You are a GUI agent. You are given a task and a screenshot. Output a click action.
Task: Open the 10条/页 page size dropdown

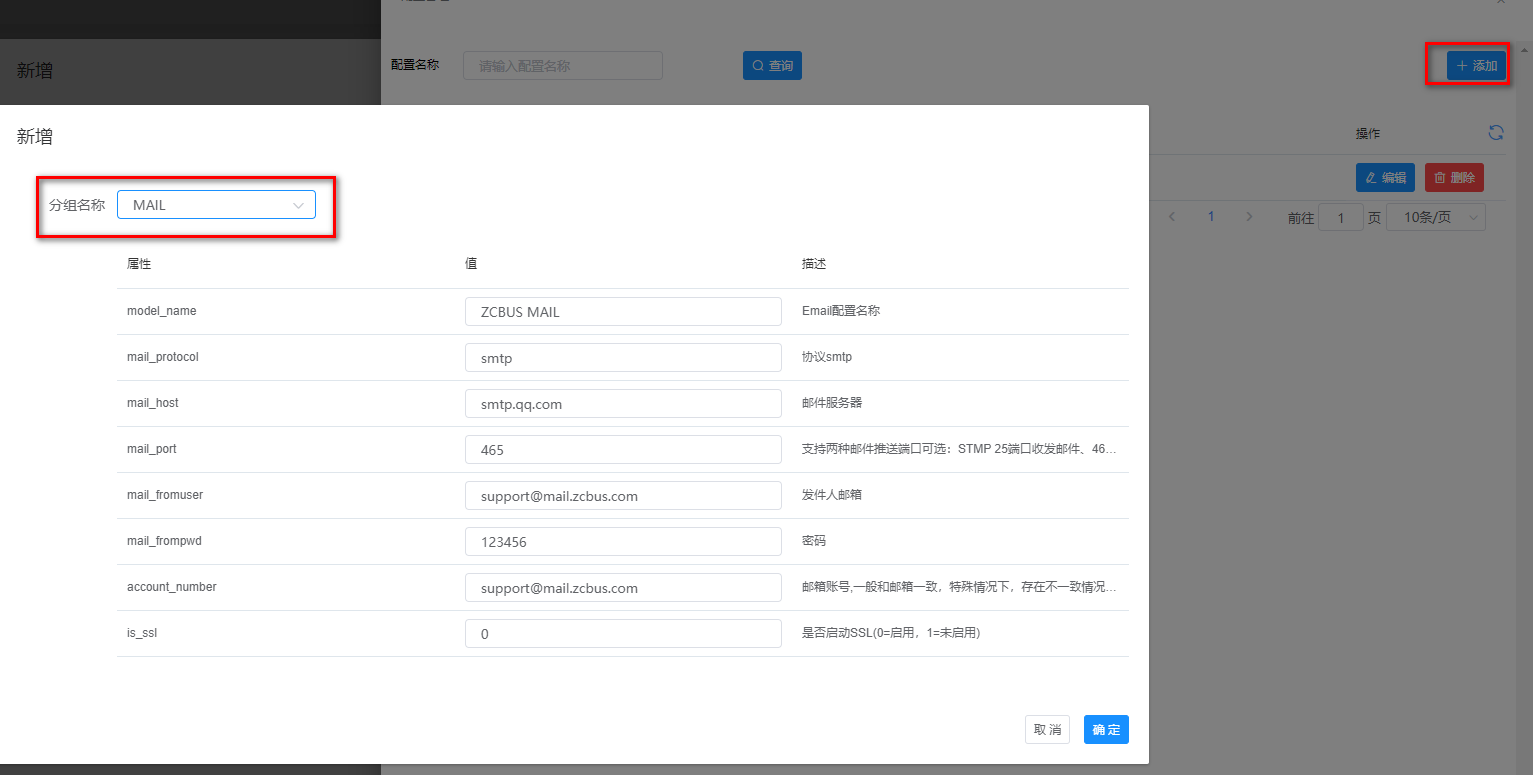click(1435, 217)
